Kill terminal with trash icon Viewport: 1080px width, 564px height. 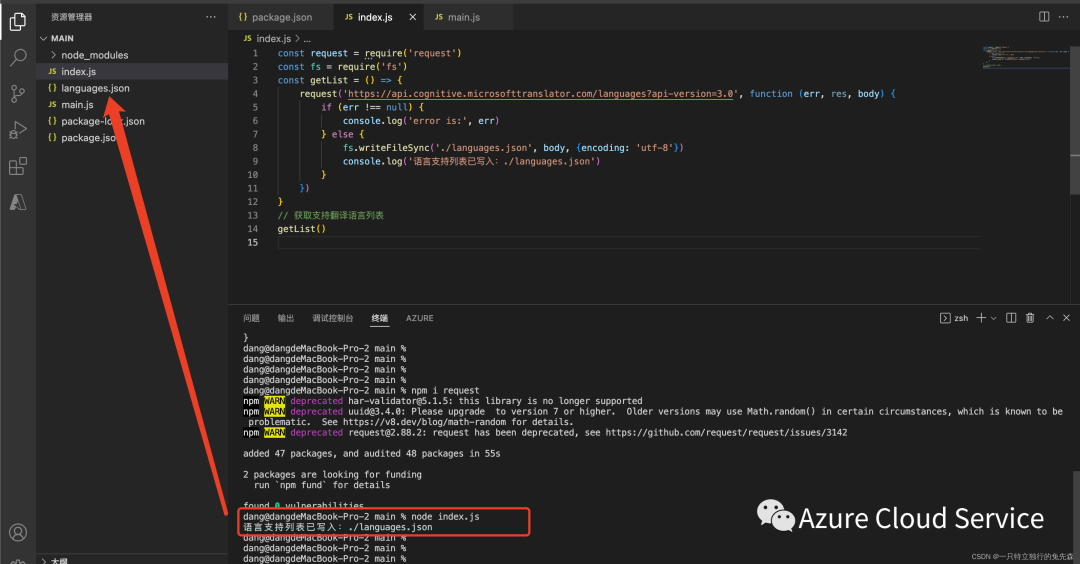point(1030,317)
